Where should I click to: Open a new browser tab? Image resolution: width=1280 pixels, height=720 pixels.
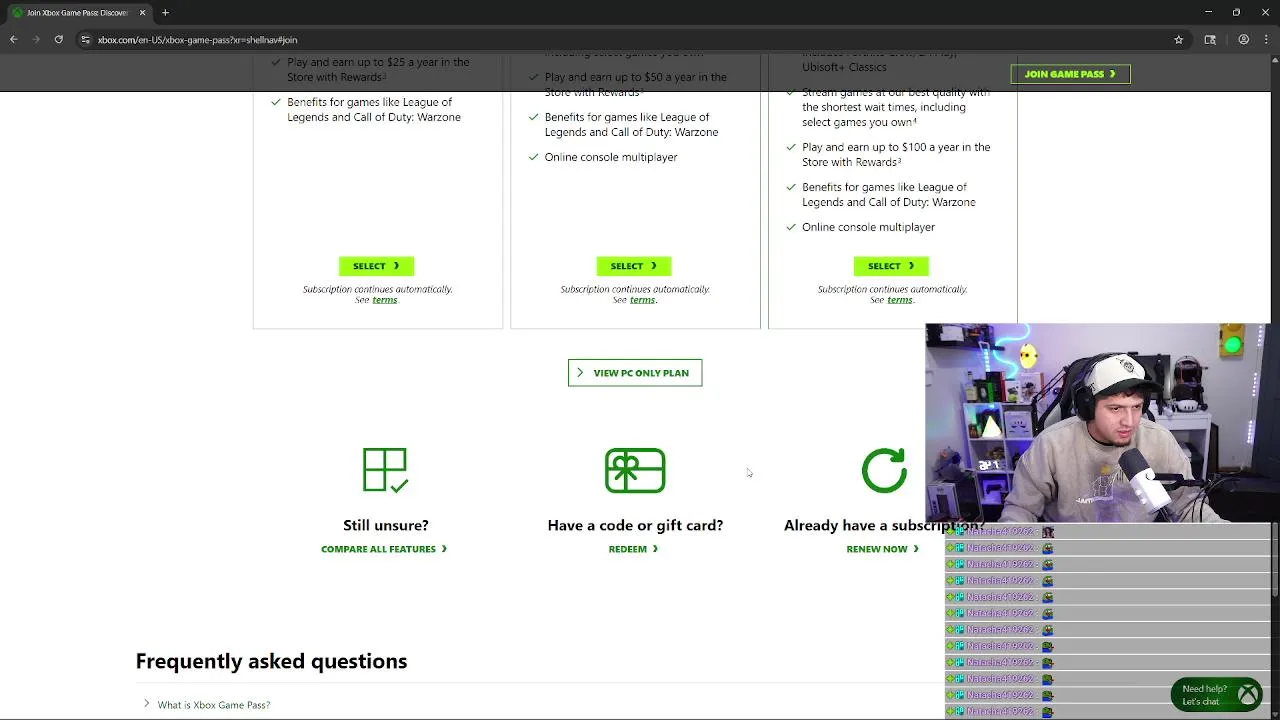click(165, 12)
